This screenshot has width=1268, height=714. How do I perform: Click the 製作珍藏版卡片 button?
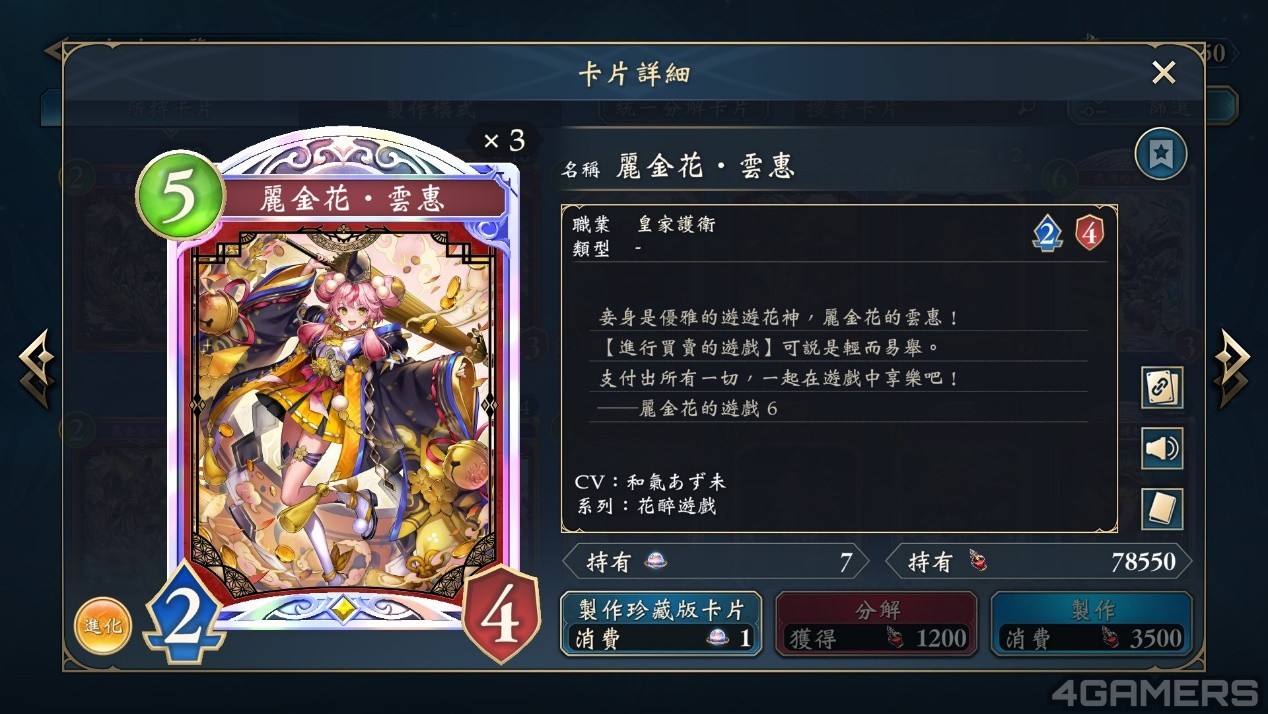(x=661, y=624)
